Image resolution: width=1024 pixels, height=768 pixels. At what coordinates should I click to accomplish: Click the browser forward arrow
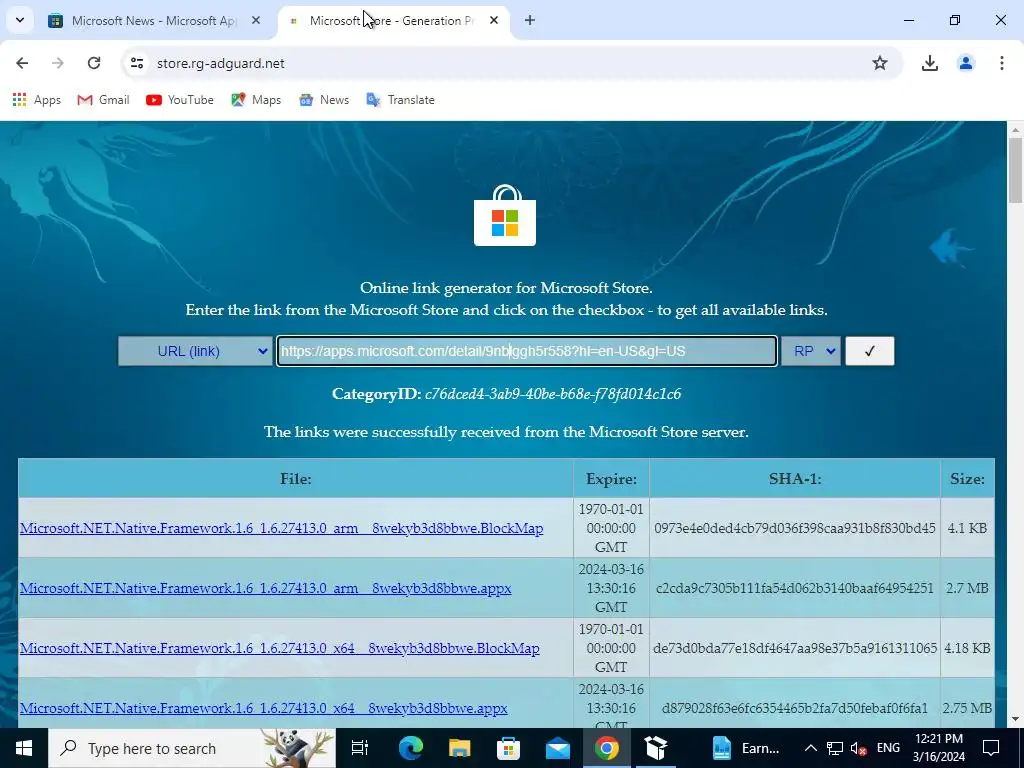tap(58, 63)
